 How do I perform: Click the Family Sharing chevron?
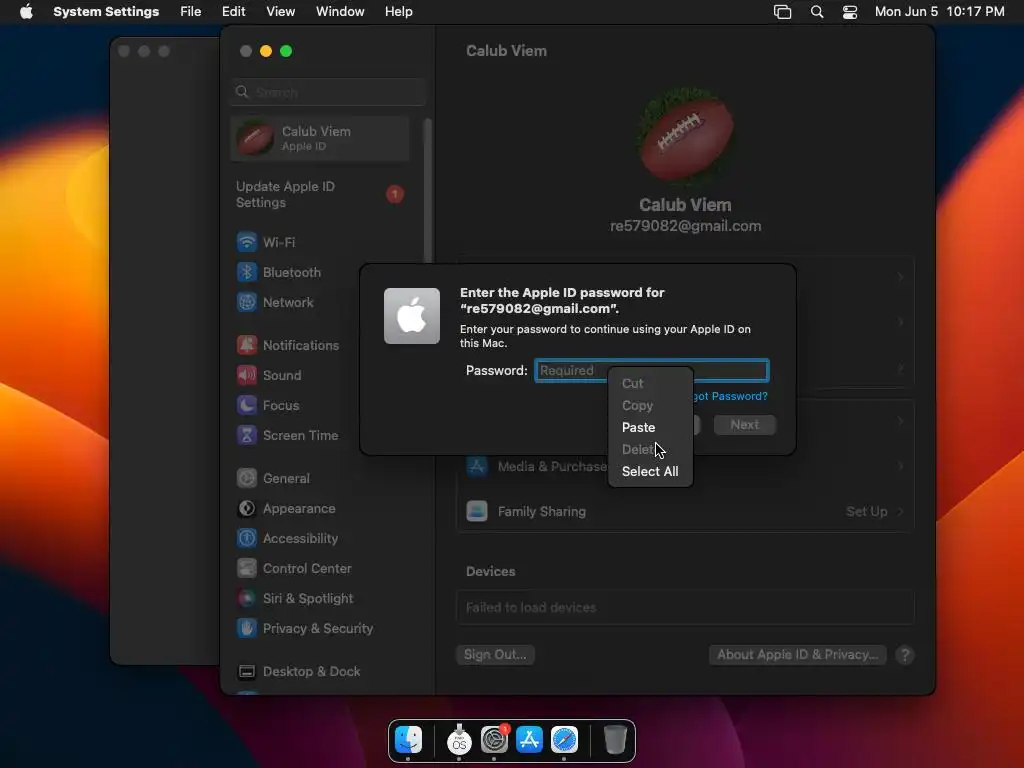click(x=900, y=511)
